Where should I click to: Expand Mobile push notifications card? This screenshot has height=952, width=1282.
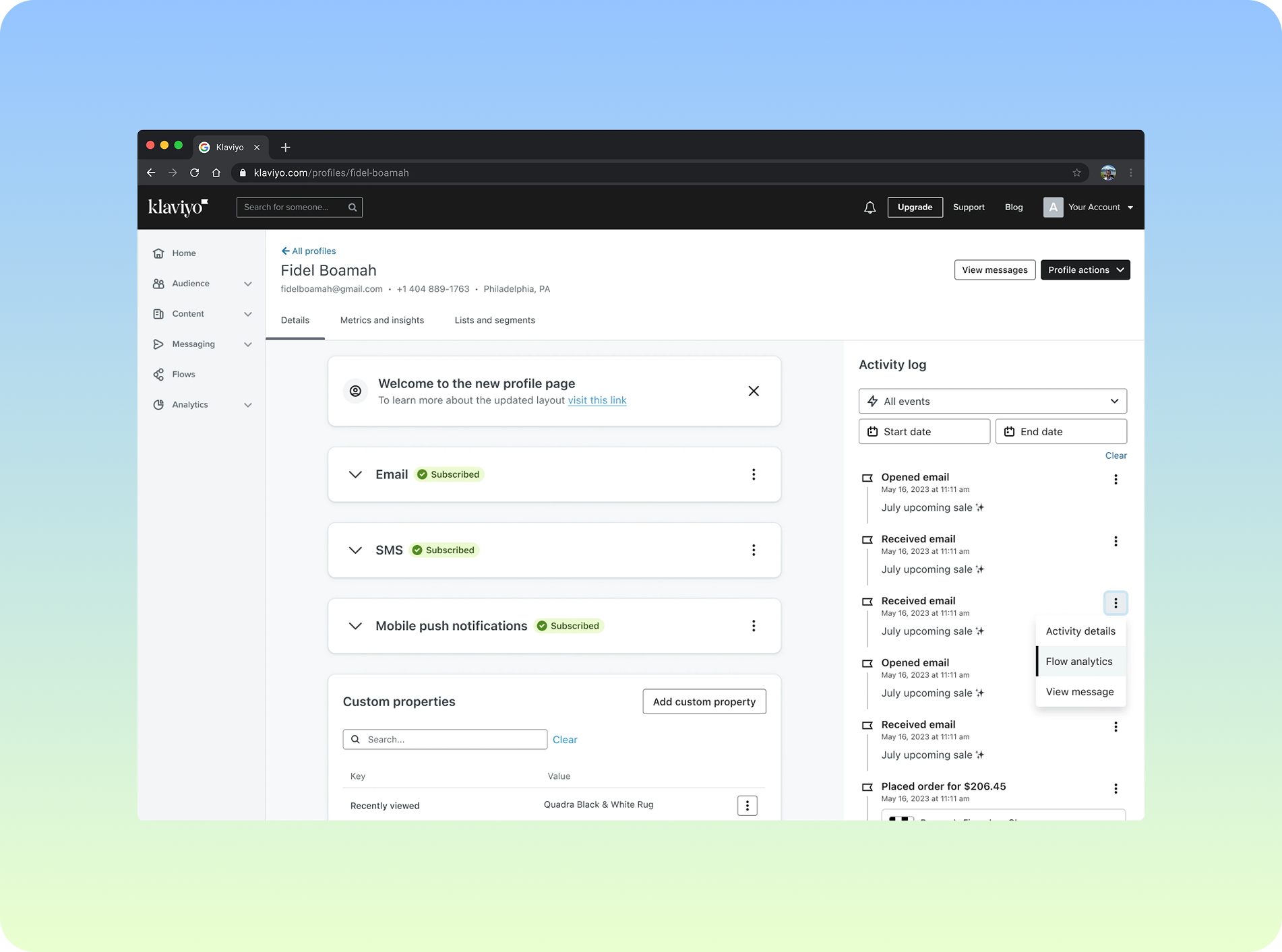(x=355, y=626)
